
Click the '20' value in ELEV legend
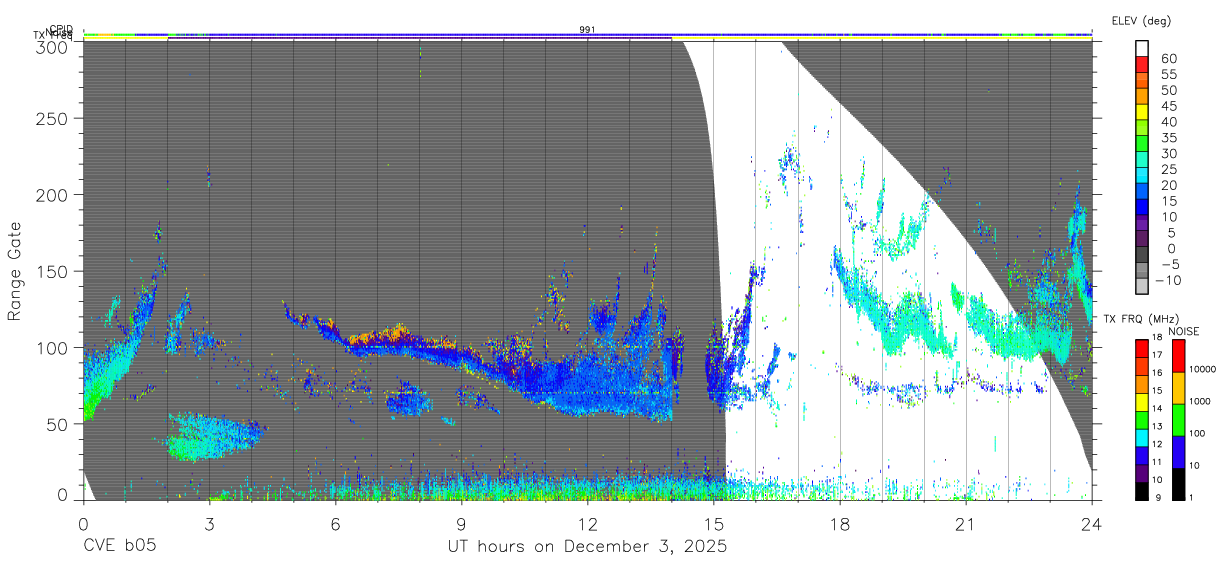pos(1168,185)
